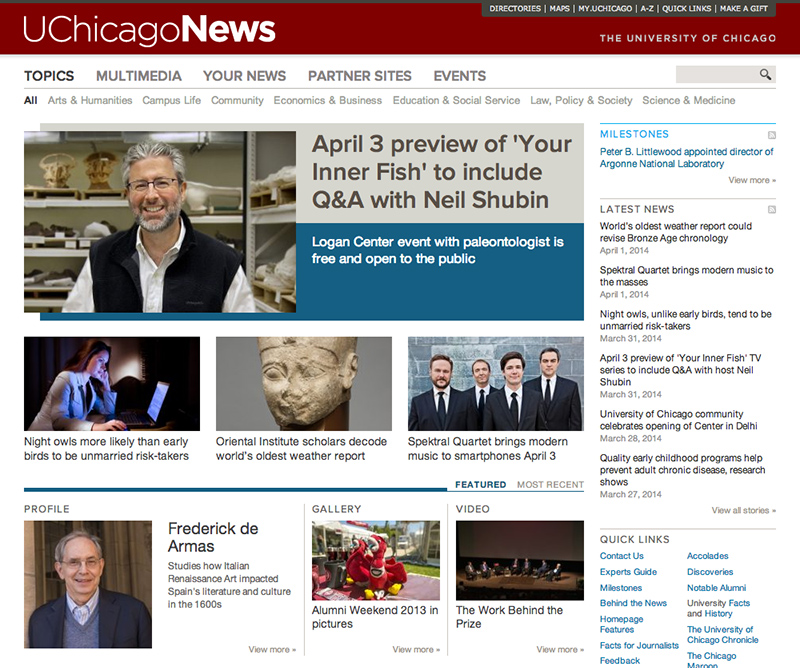Open the Milestones RSS feed icon
Image resolution: width=800 pixels, height=668 pixels.
tap(771, 135)
